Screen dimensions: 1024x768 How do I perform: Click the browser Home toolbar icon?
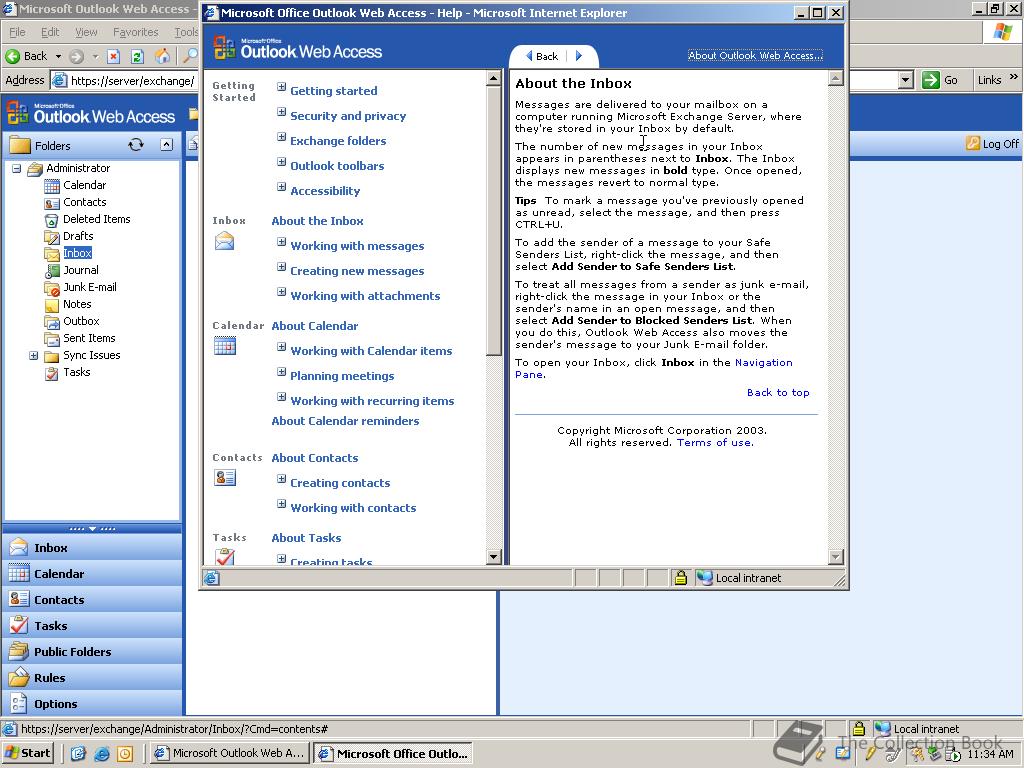(x=162, y=56)
